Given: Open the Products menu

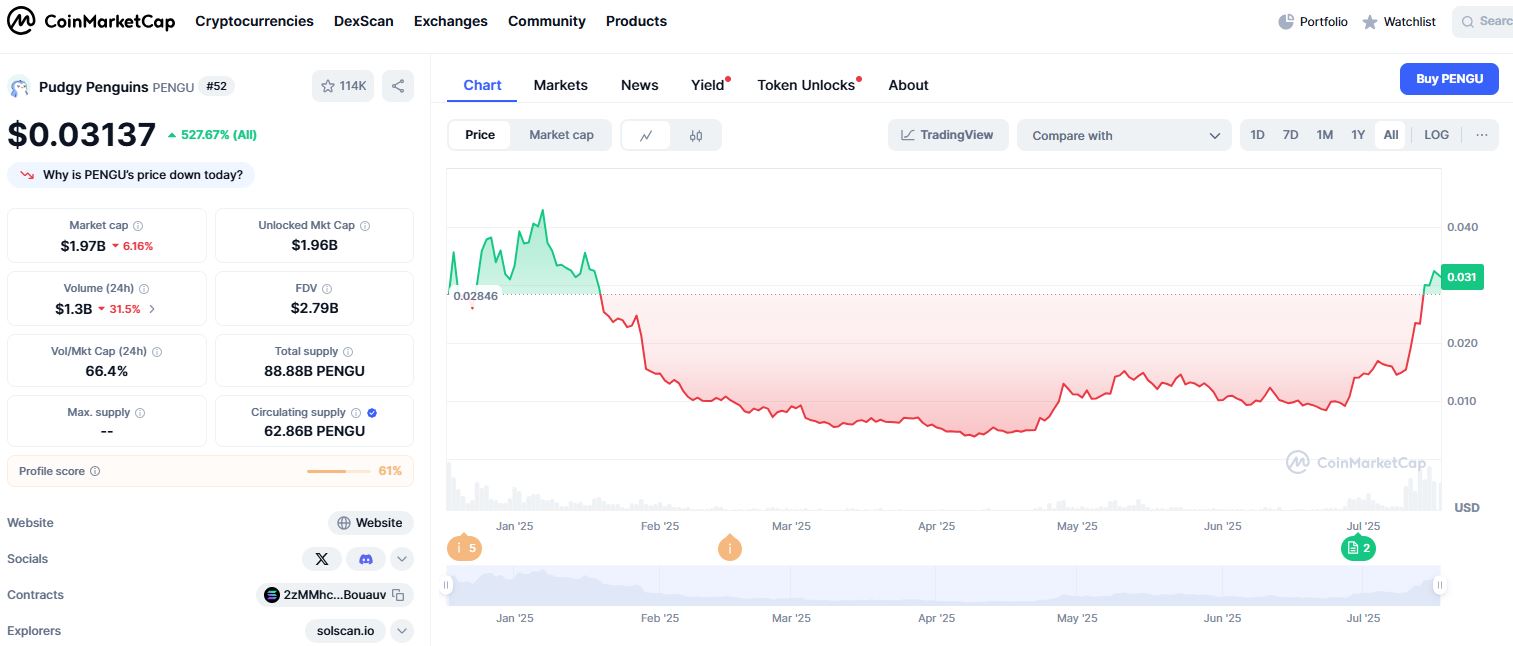Looking at the screenshot, I should coord(636,21).
